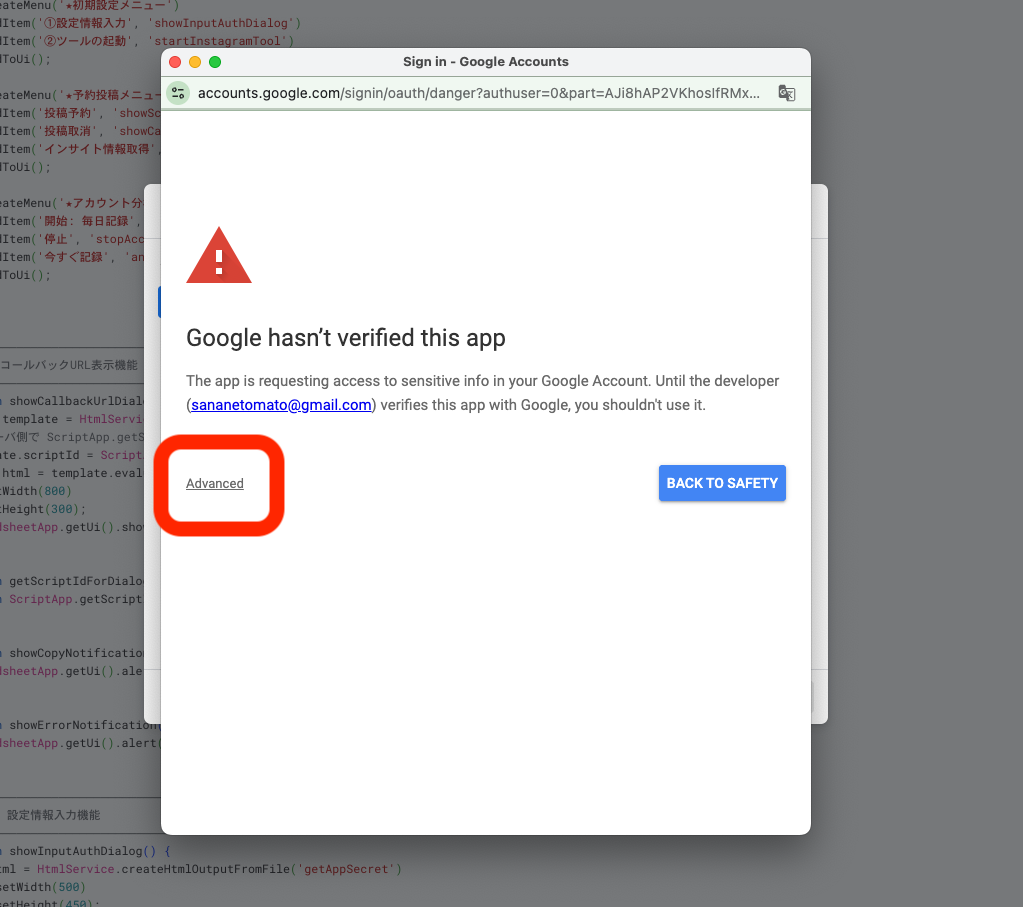1023x907 pixels.
Task: Click the '設定情報入力機能' comment in editor
Action: [x=53, y=815]
